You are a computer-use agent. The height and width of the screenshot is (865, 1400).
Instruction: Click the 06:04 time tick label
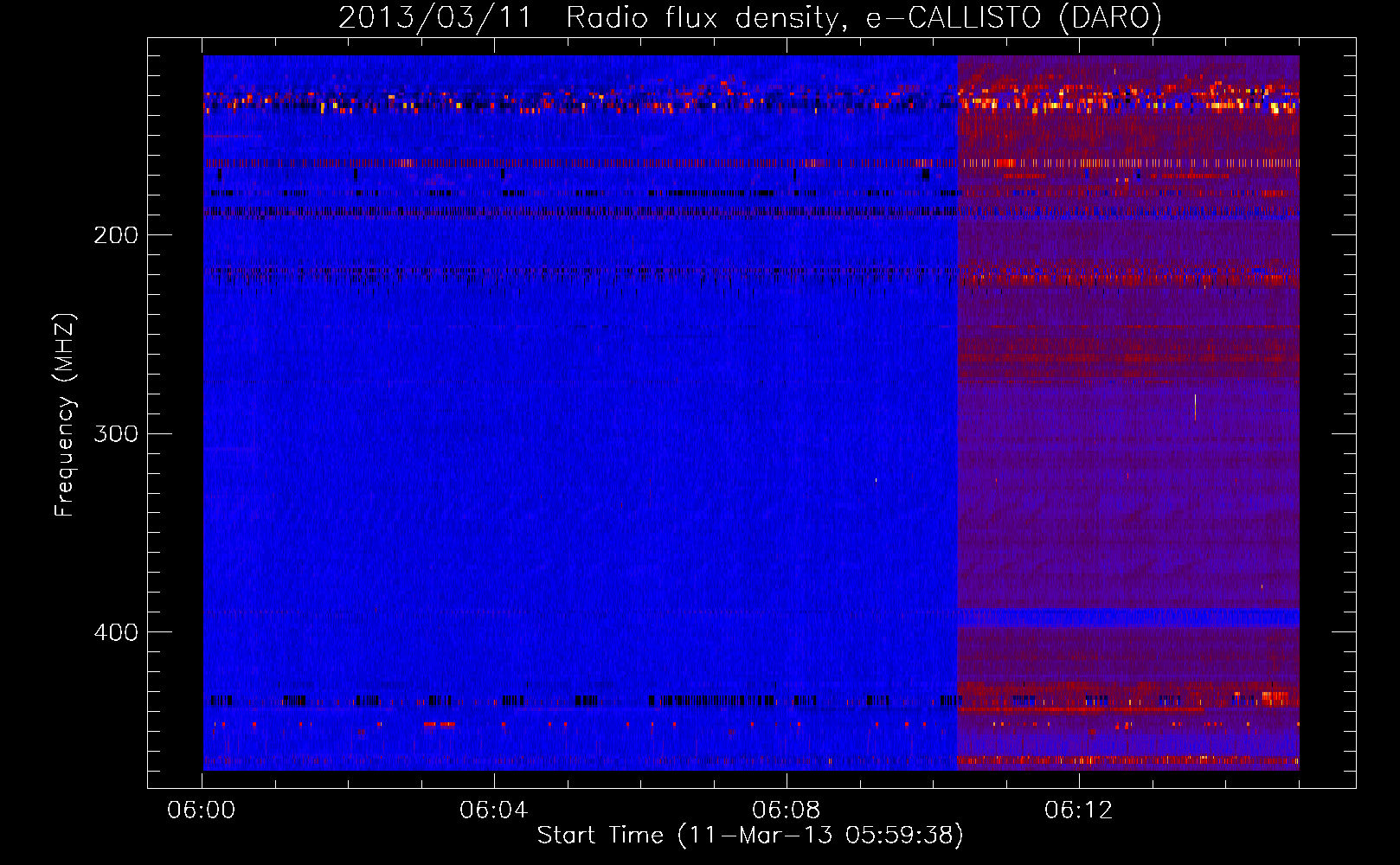pyautogui.click(x=494, y=811)
